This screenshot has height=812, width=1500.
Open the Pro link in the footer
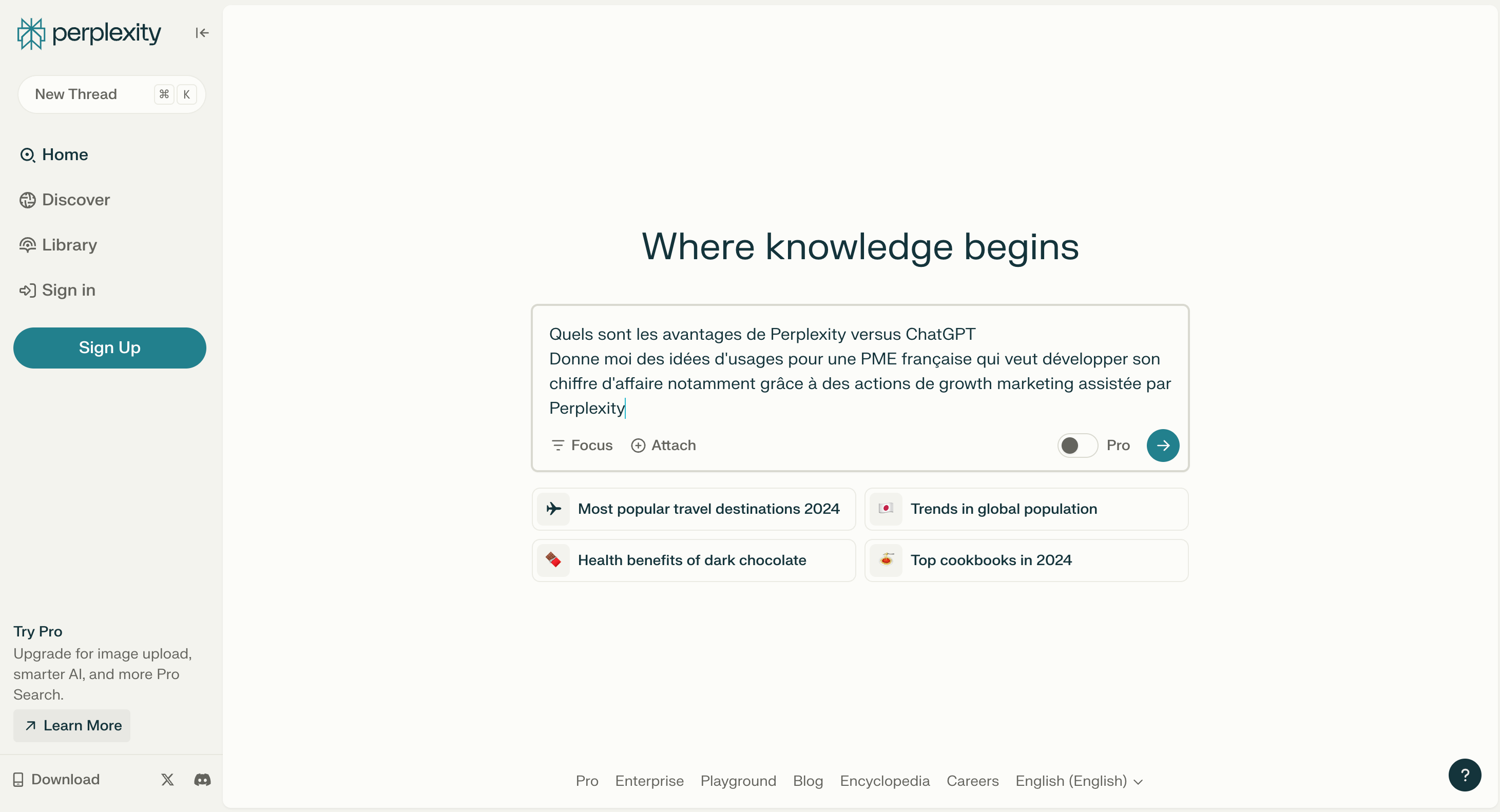tap(587, 781)
